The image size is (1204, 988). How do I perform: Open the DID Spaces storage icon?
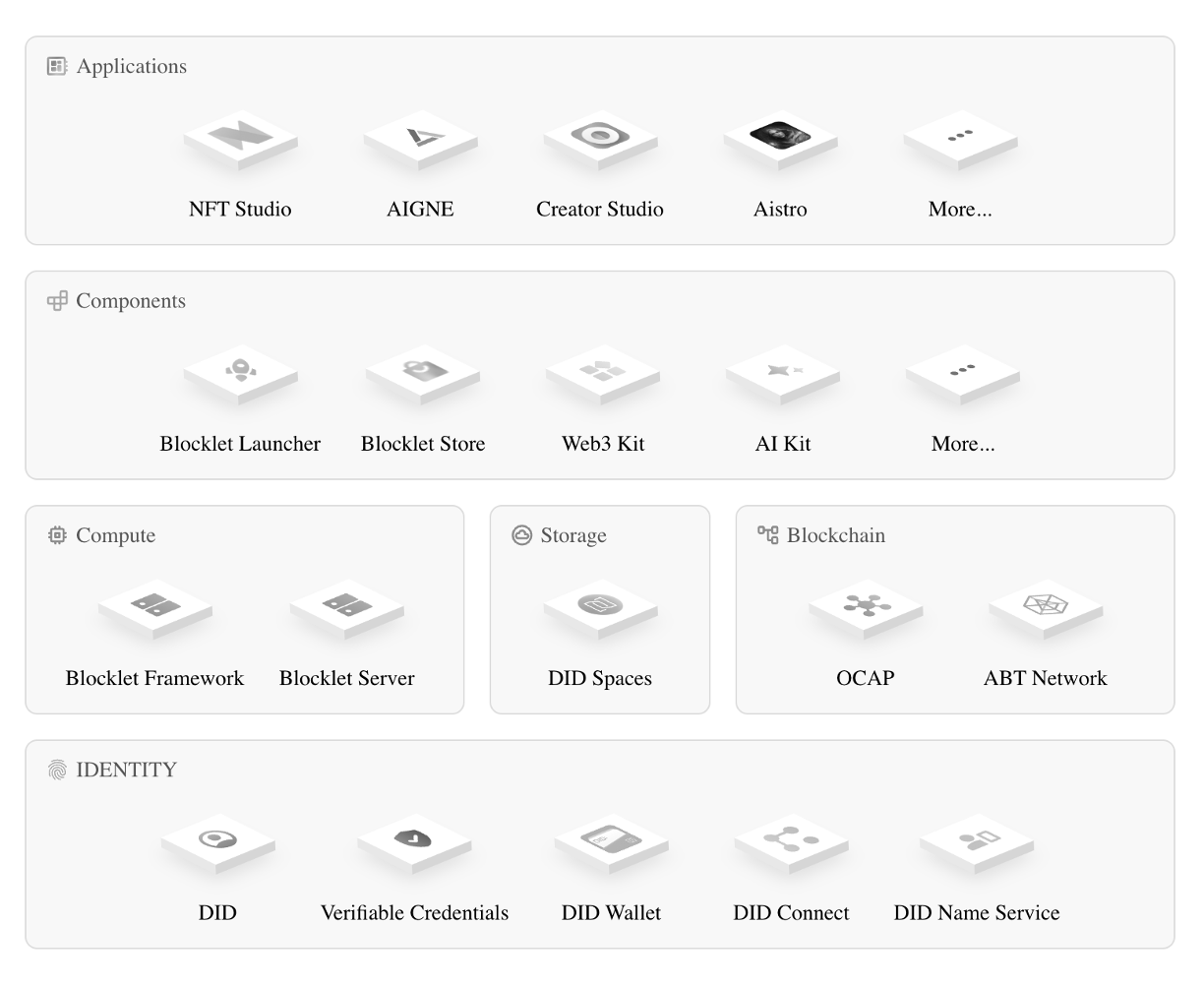pos(600,607)
